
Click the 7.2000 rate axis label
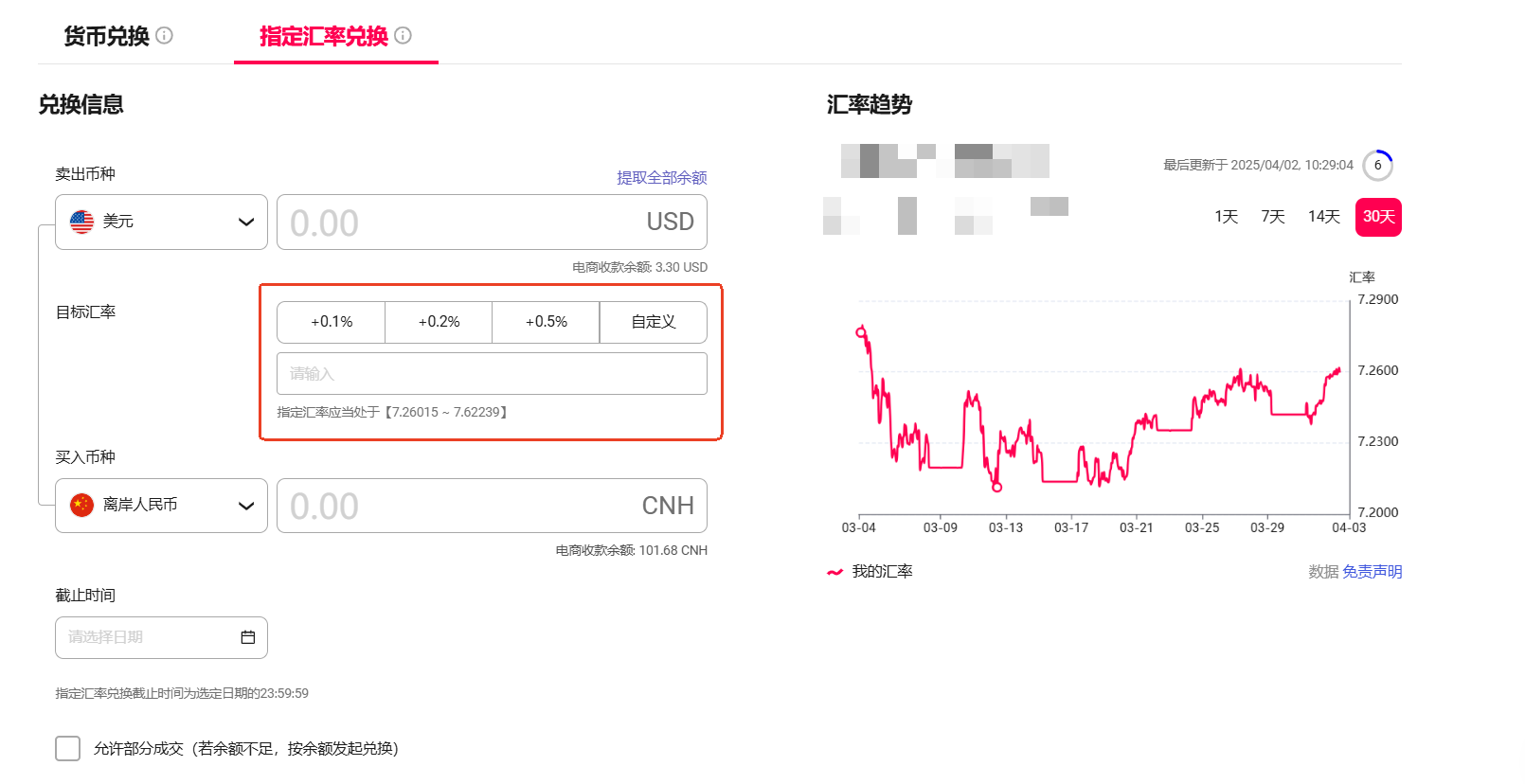pos(1378,512)
